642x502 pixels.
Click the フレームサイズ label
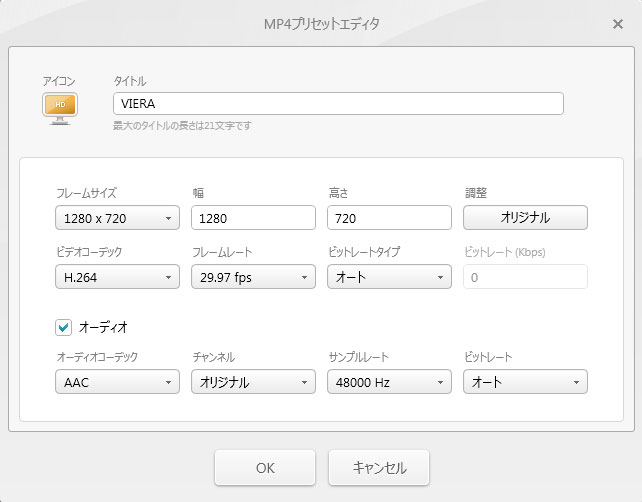tap(86, 193)
